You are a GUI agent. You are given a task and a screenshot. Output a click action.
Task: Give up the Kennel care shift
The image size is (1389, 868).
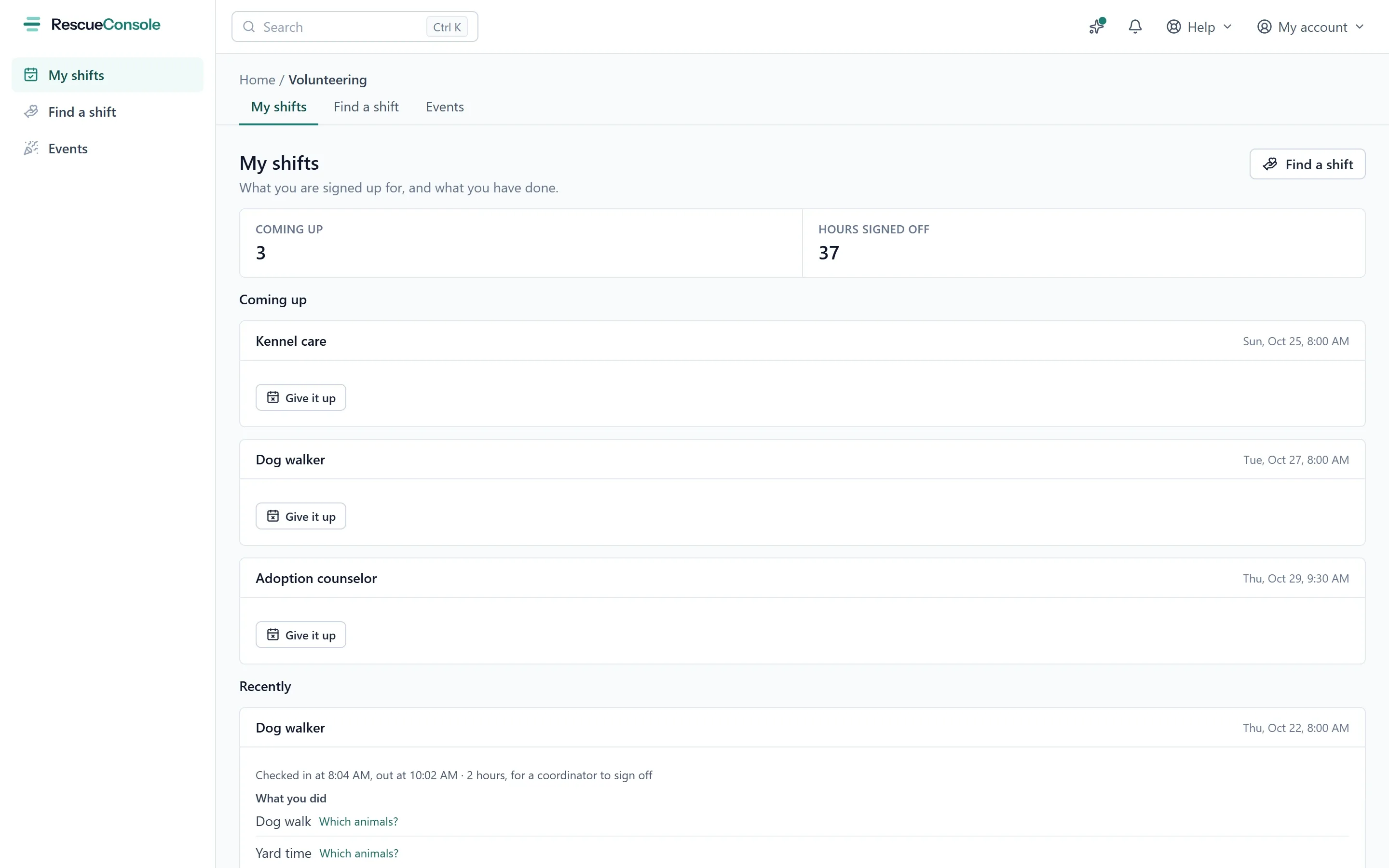tap(301, 398)
